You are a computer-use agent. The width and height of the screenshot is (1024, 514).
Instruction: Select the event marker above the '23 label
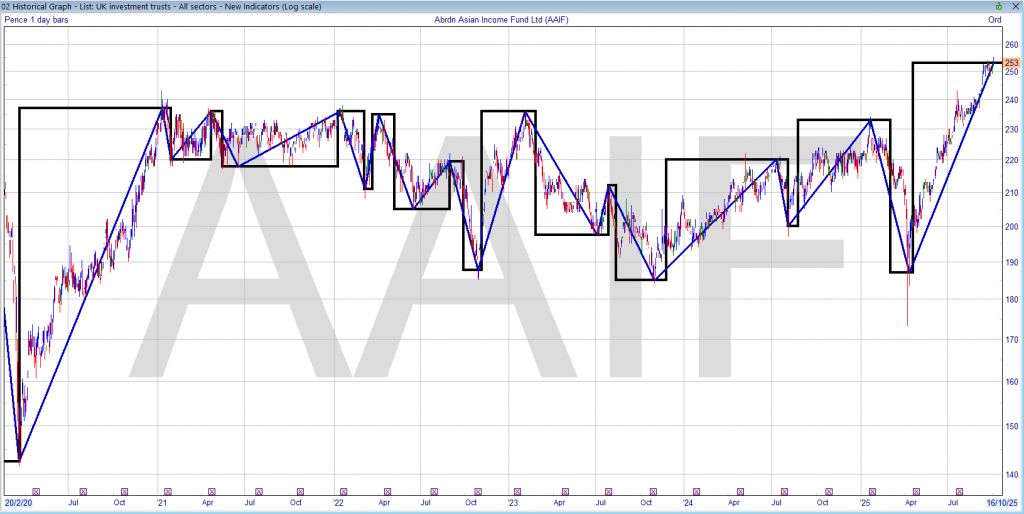(519, 491)
